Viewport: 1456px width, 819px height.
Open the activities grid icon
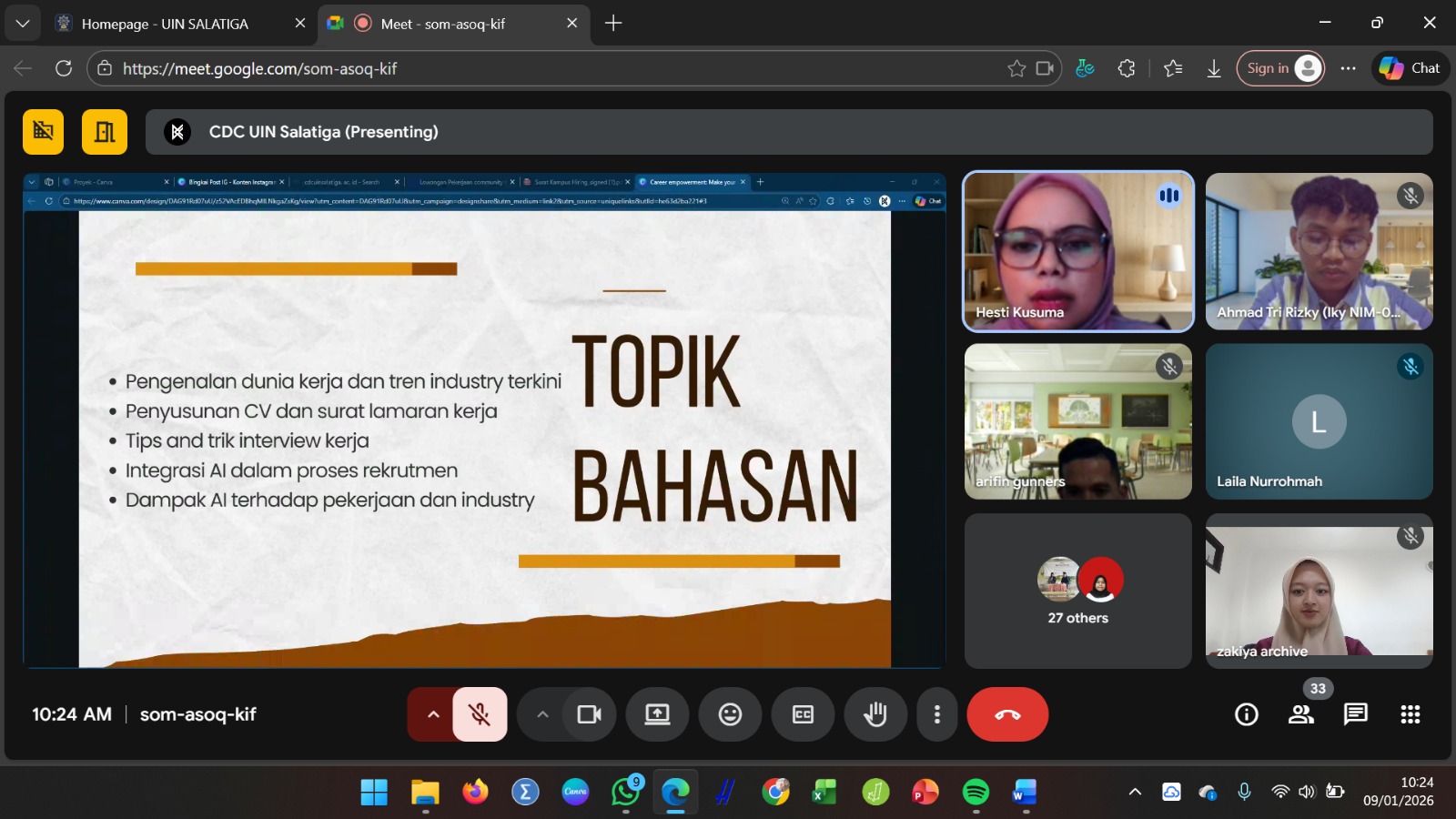[1410, 714]
